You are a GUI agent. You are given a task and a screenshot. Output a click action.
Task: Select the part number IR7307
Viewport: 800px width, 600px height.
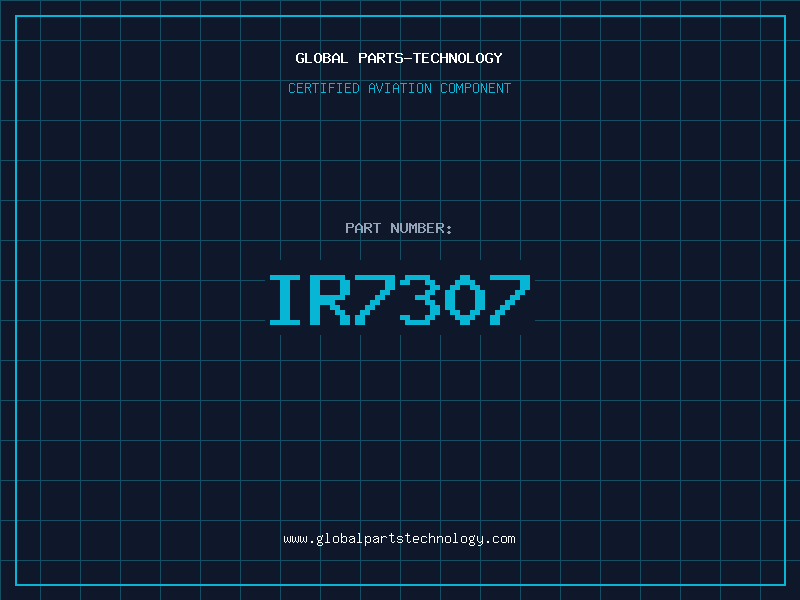coord(400,299)
